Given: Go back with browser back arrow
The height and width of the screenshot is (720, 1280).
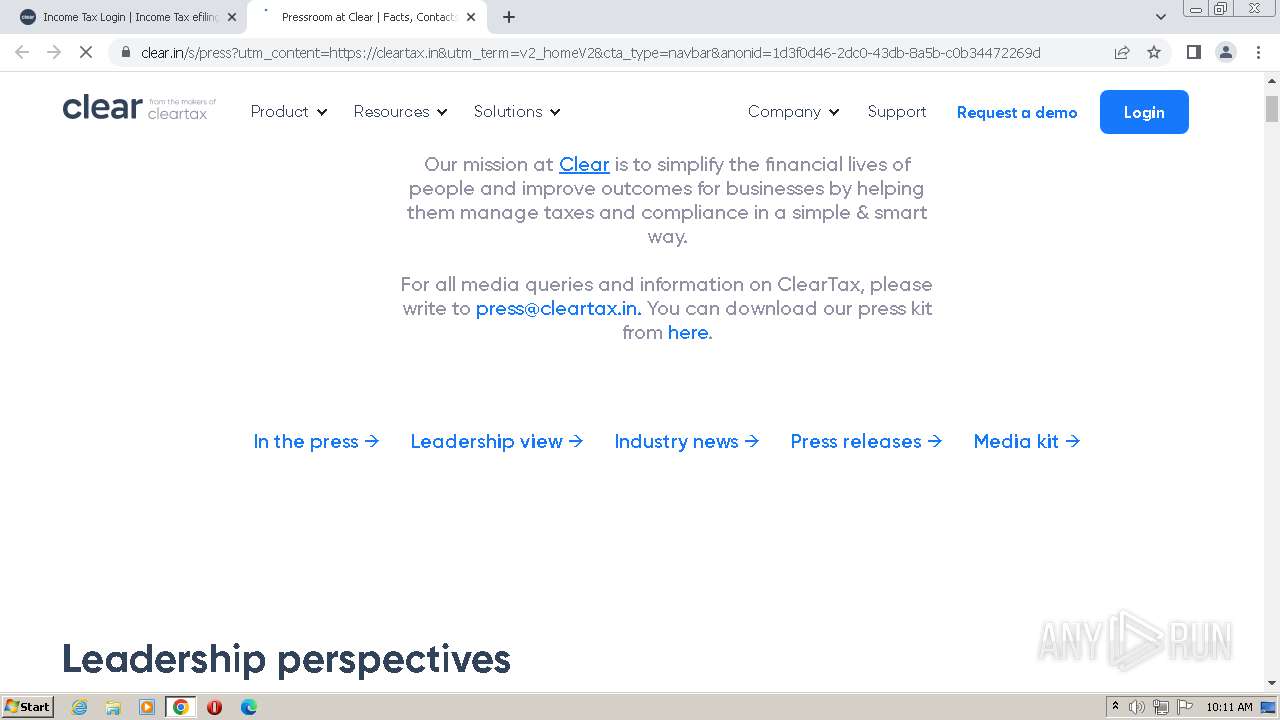Looking at the screenshot, I should tap(22, 52).
